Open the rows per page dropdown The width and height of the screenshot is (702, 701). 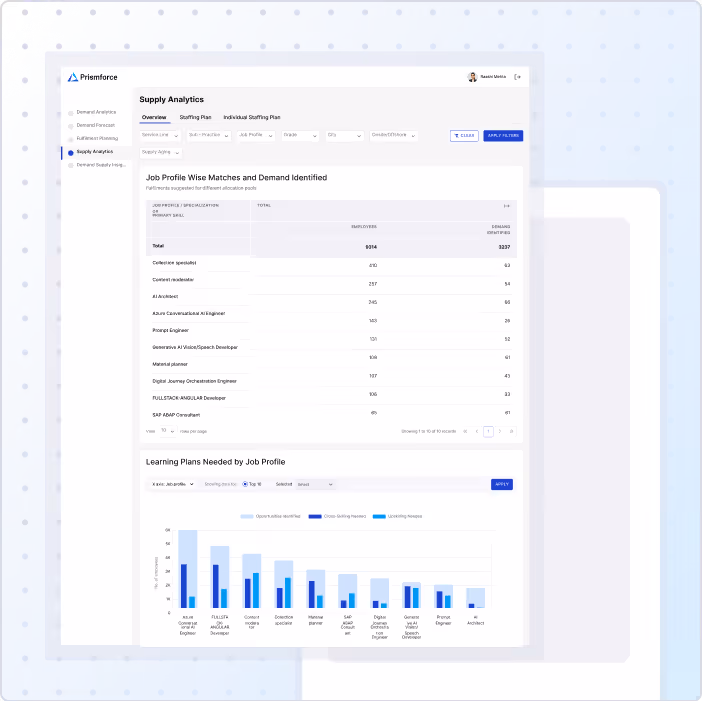click(x=168, y=431)
